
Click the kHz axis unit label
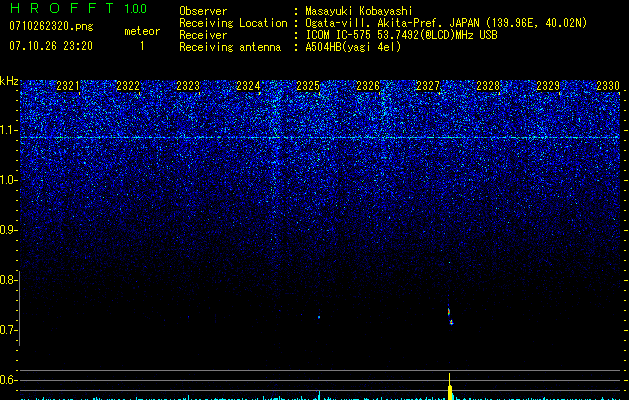coord(9,81)
